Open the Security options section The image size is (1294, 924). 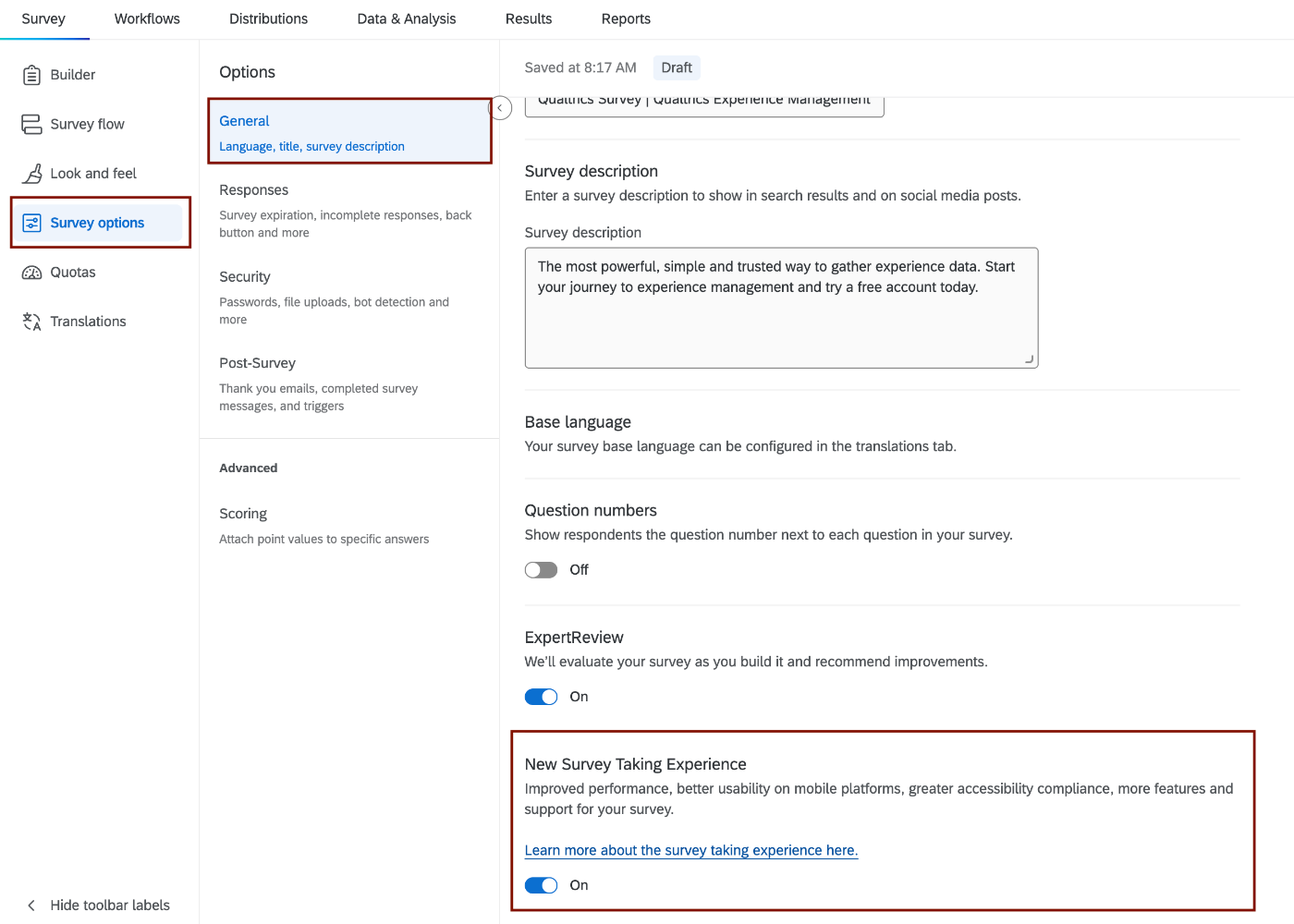tap(244, 276)
